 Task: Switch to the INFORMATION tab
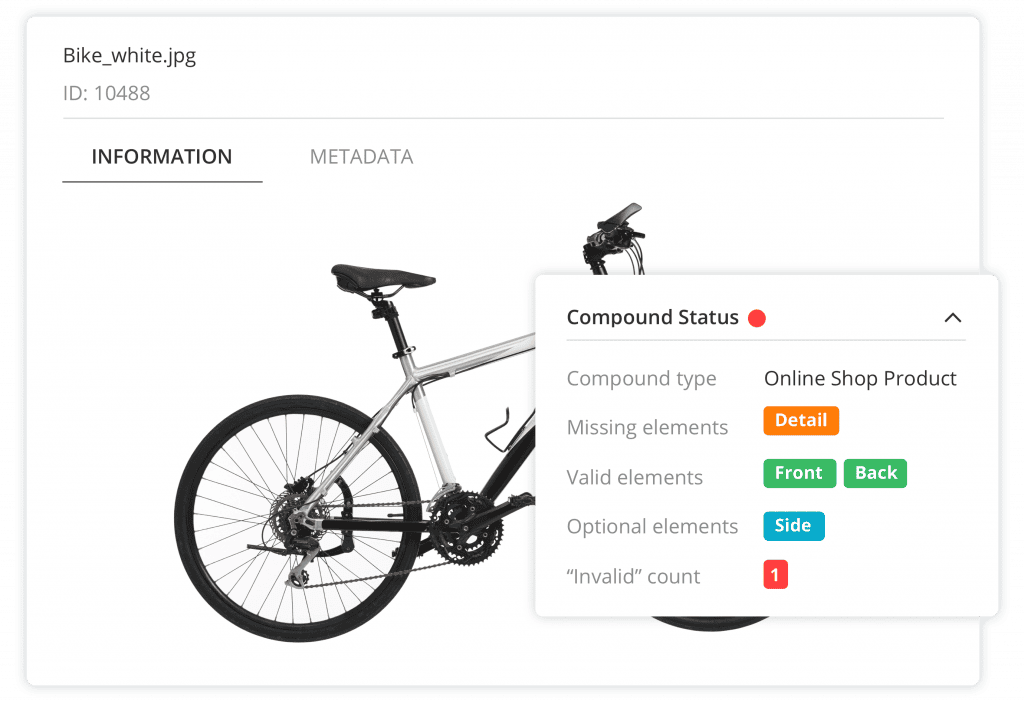click(x=162, y=157)
